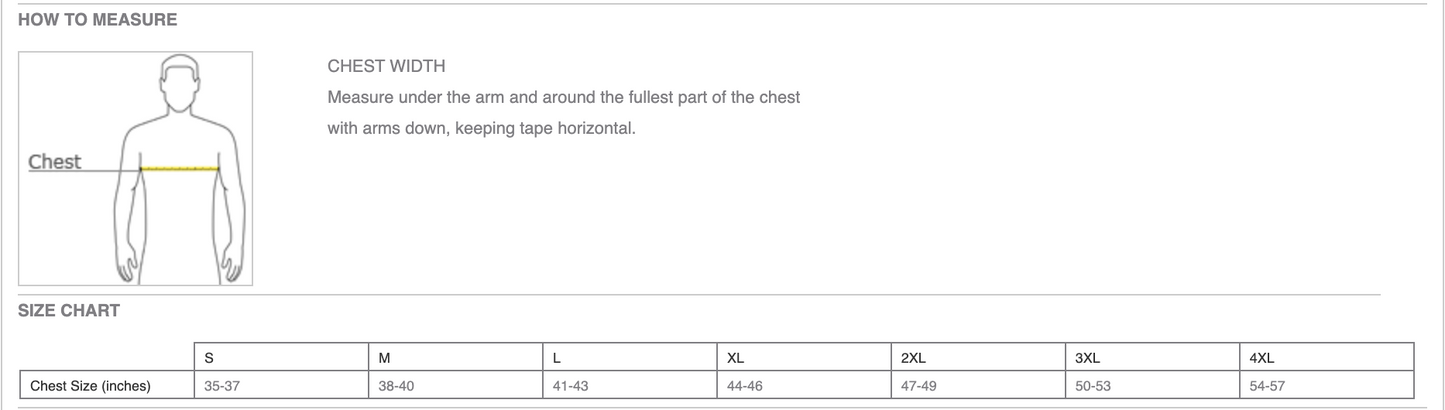Click the 44-46 chest size cell
Image resolution: width=1445 pixels, height=410 pixels.
pos(805,386)
